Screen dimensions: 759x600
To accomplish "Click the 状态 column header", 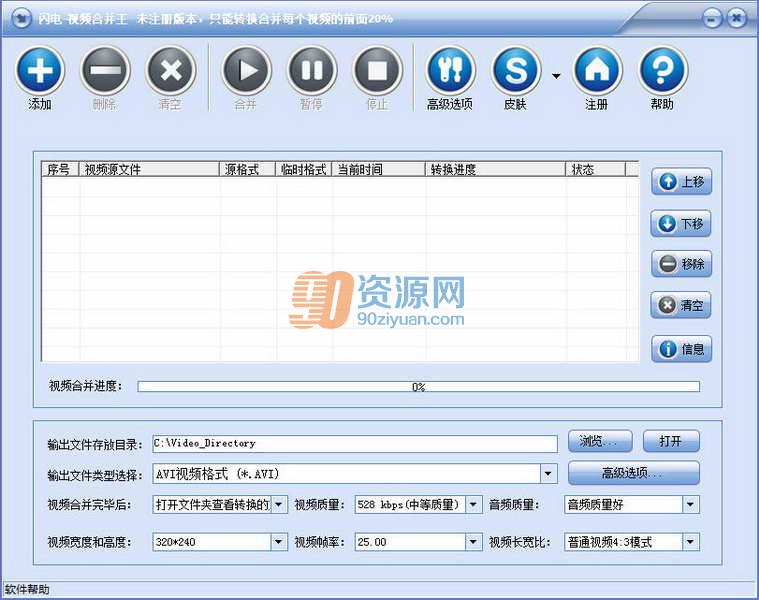I will point(596,169).
